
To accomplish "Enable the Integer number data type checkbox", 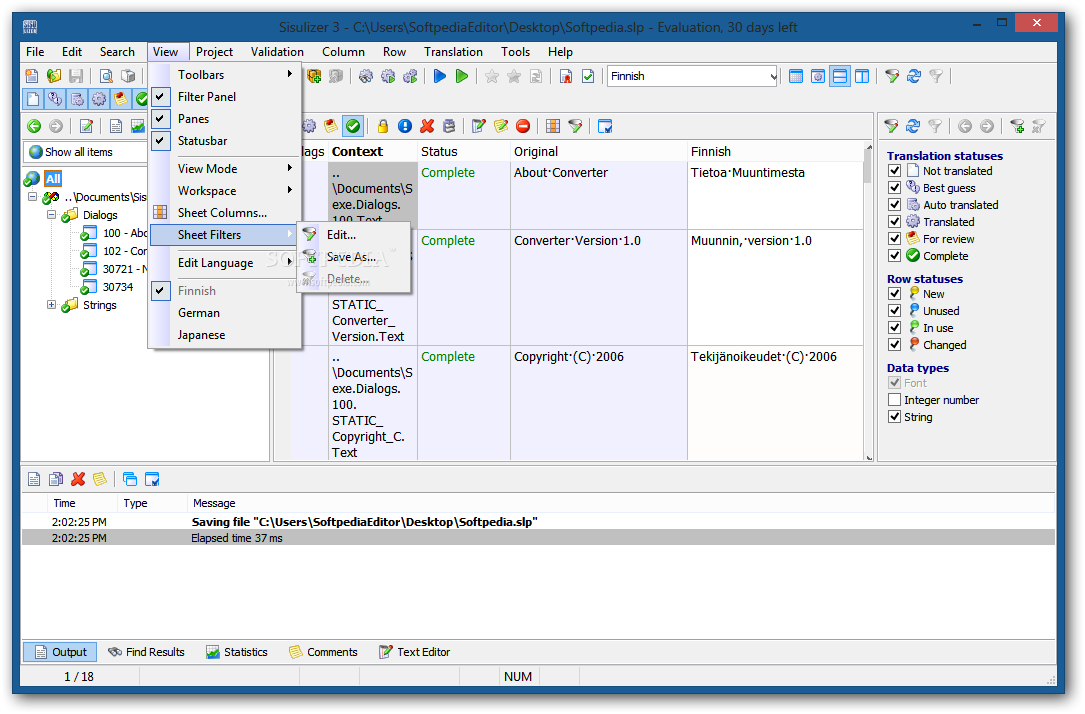I will pos(895,400).
